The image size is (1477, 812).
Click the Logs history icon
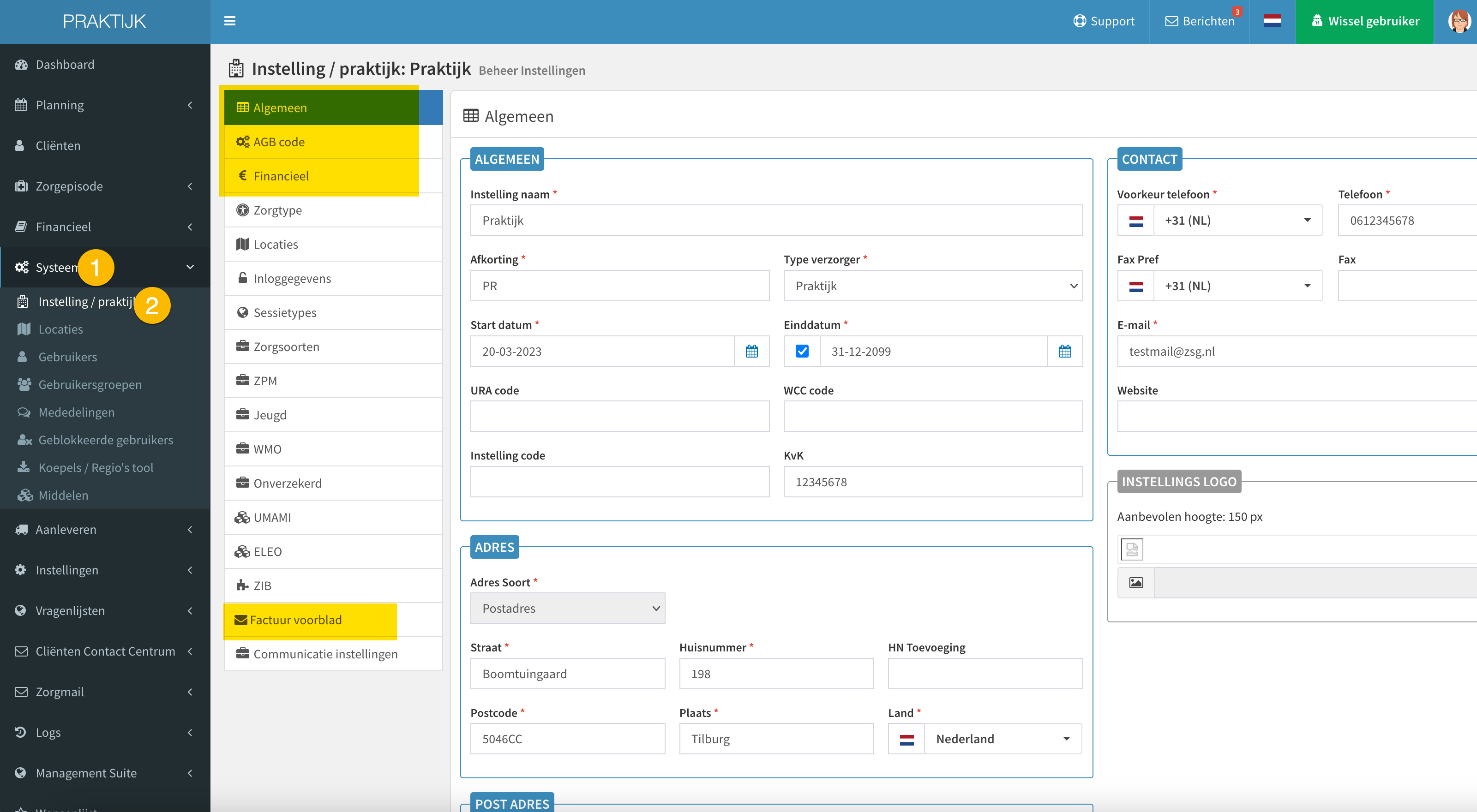tap(20, 732)
